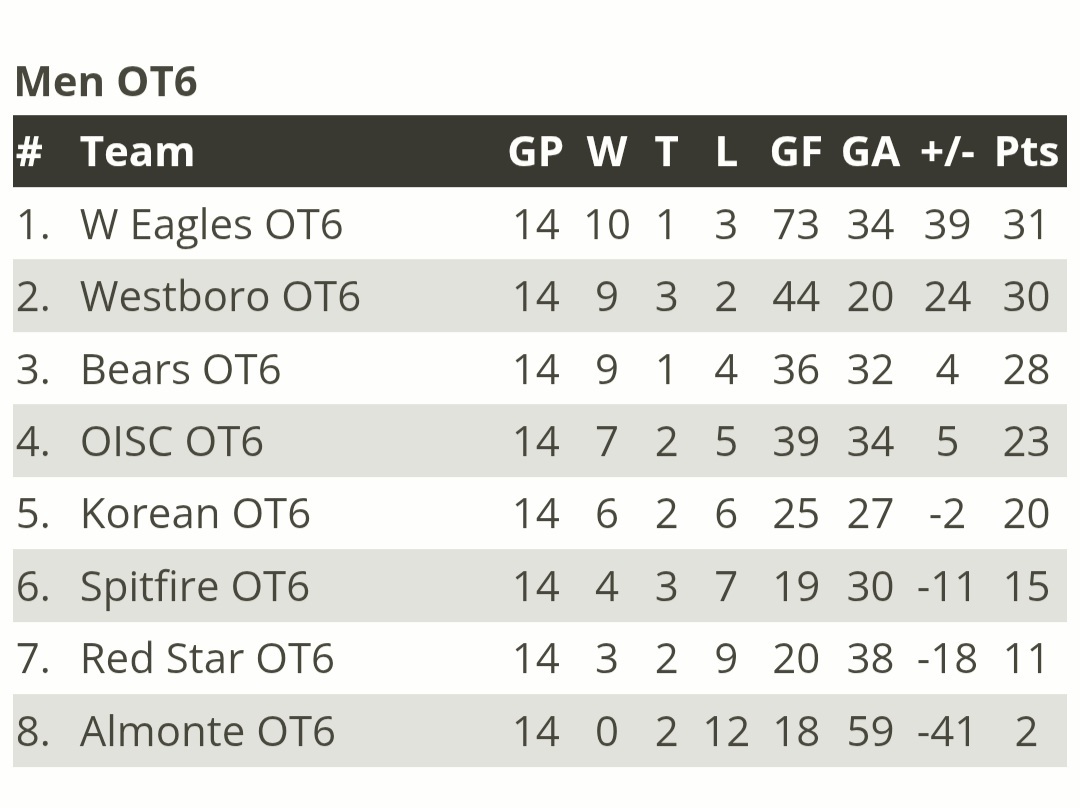Click the W Eagles OT6 team name
The image size is (1080, 808).
211,225
